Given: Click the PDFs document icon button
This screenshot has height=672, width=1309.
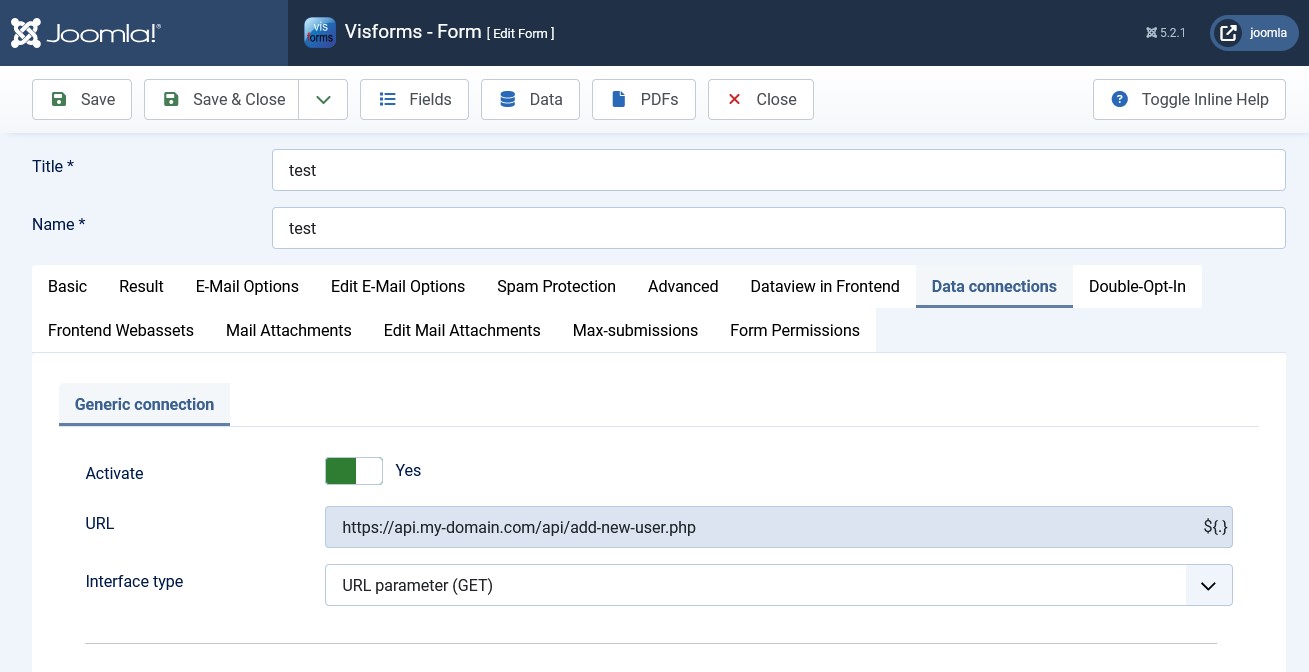Looking at the screenshot, I should [x=617, y=99].
